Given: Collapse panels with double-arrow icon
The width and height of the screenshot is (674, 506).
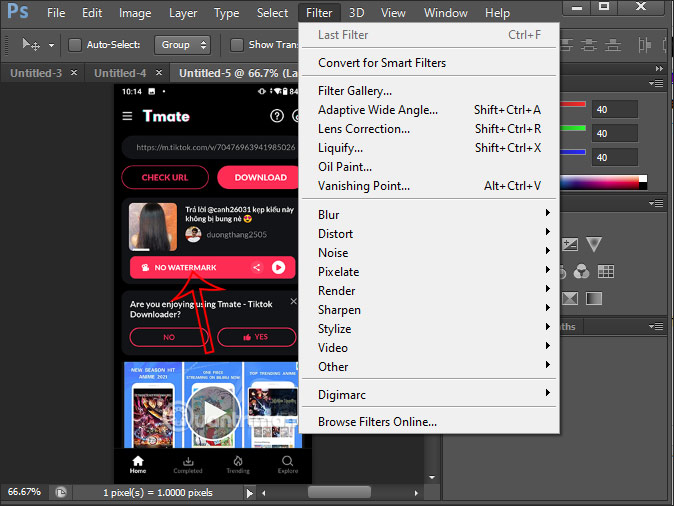Looking at the screenshot, I should coord(659,69).
